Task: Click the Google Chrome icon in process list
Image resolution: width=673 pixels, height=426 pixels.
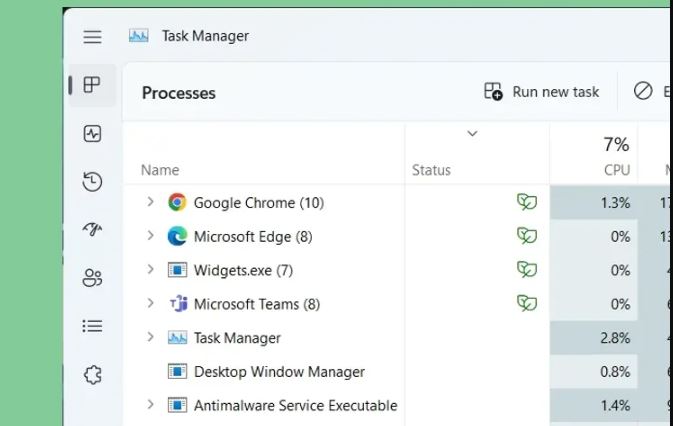Action: tap(177, 202)
